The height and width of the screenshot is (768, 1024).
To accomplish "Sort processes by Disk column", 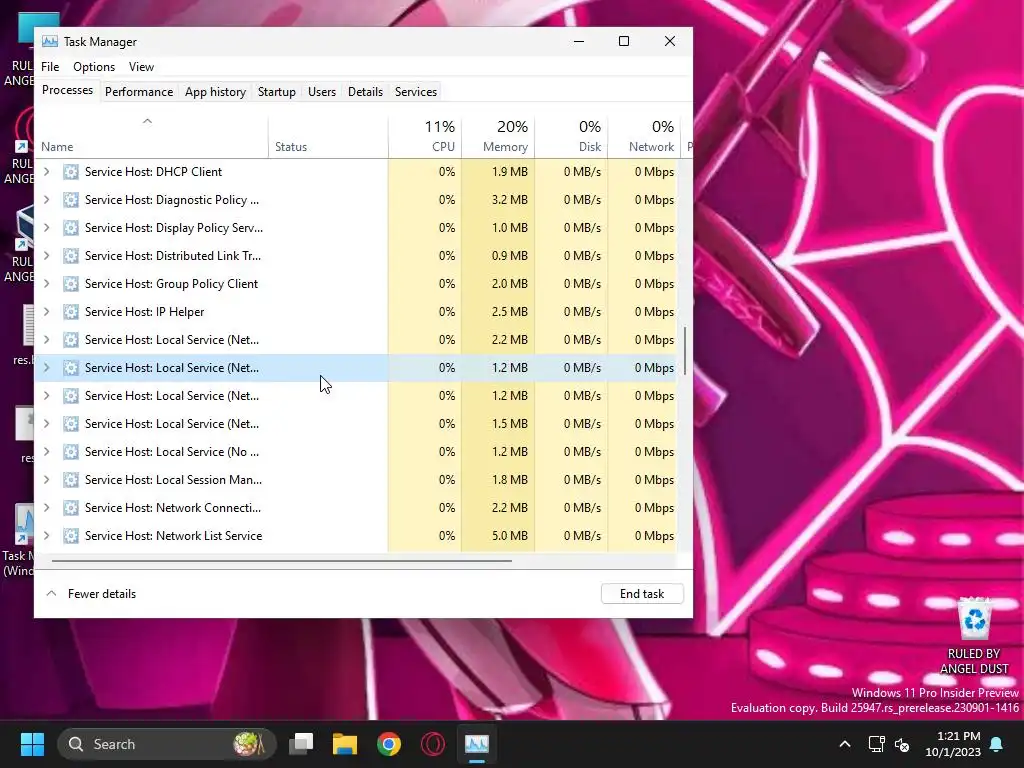I will pos(571,138).
